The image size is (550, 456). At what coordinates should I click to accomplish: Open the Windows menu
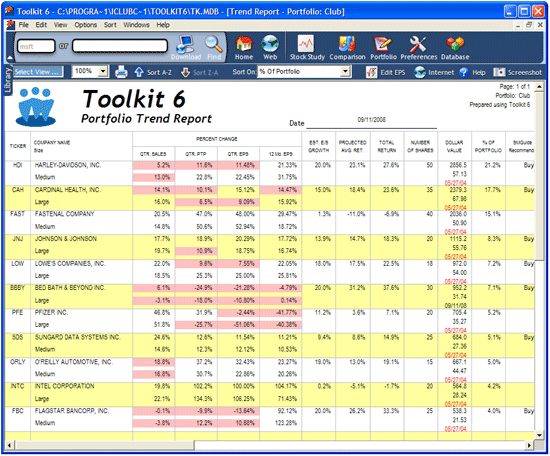pos(136,25)
